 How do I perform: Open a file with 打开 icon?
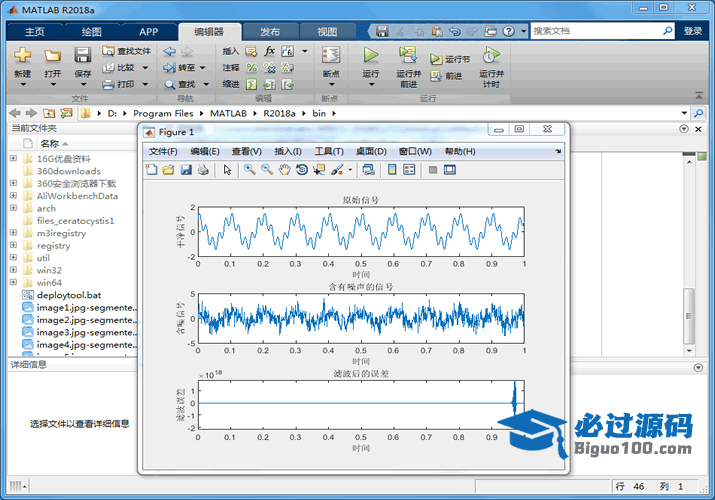click(52, 56)
